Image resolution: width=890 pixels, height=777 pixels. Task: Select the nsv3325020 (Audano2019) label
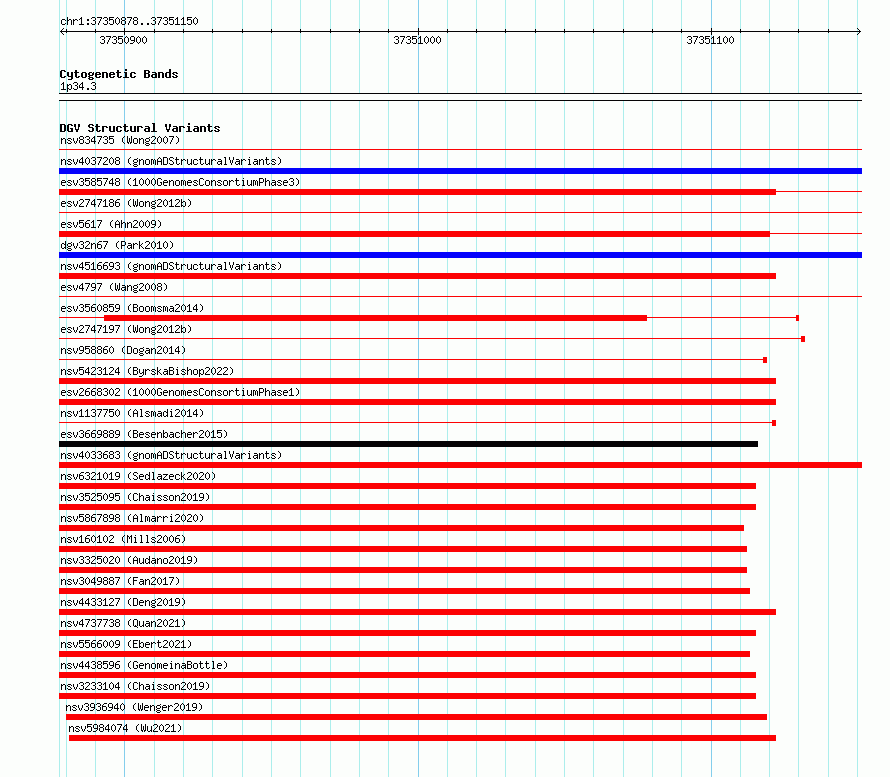129,560
